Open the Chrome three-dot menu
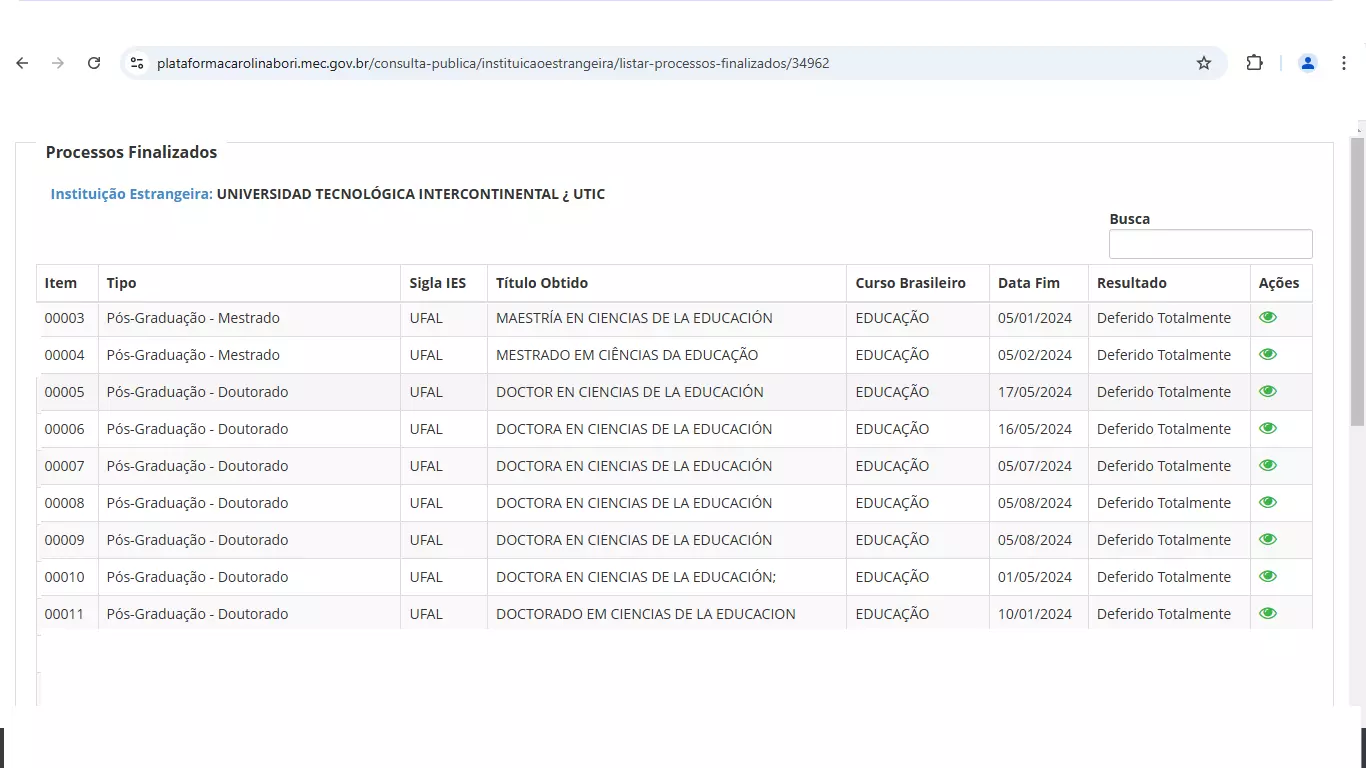This screenshot has width=1366, height=768. 1343,63
